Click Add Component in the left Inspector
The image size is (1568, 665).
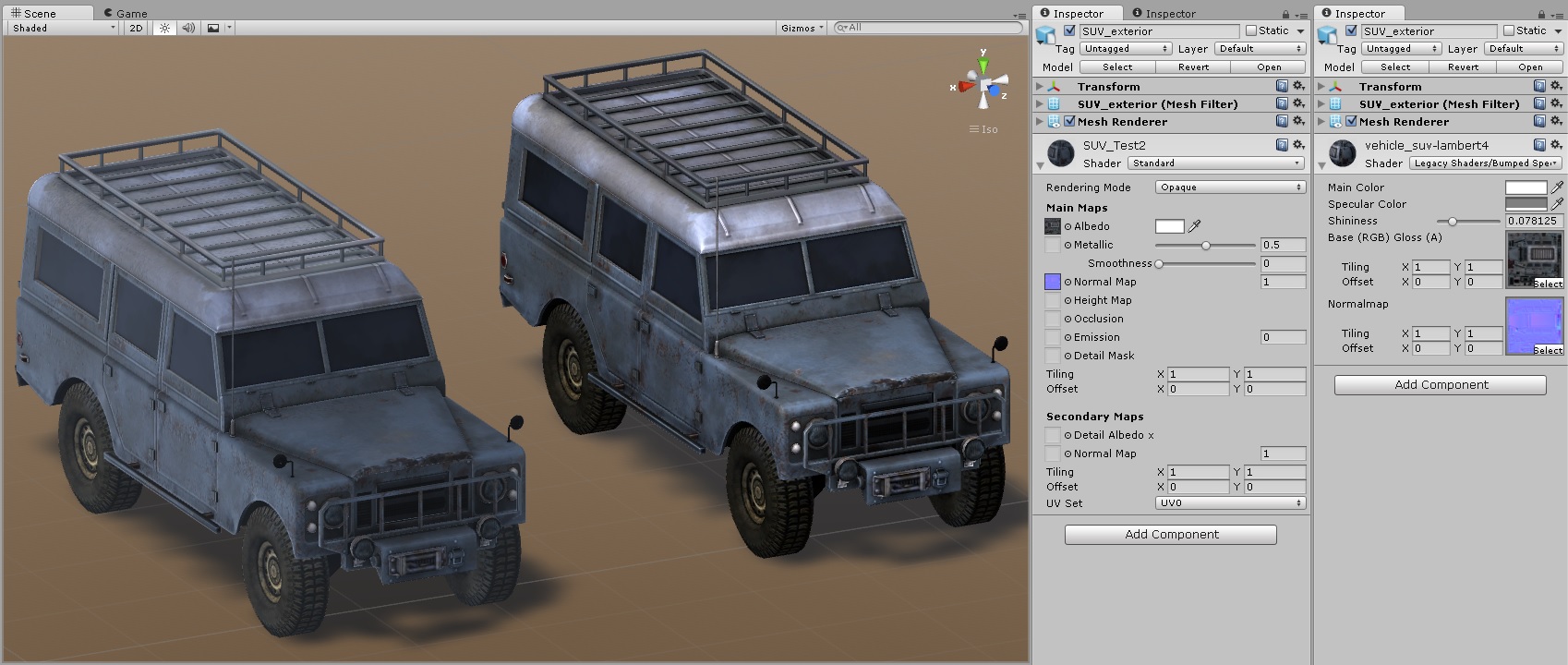coord(1171,534)
